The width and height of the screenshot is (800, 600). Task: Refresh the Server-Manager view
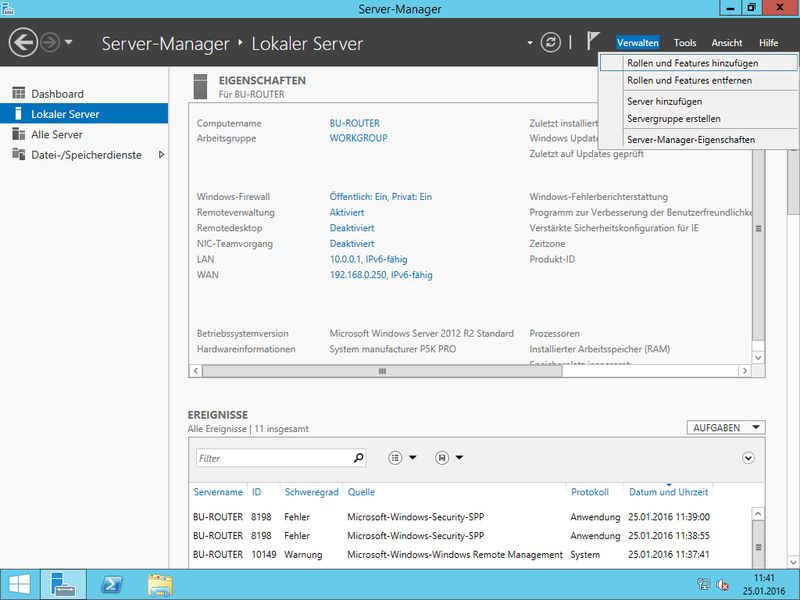(550, 43)
